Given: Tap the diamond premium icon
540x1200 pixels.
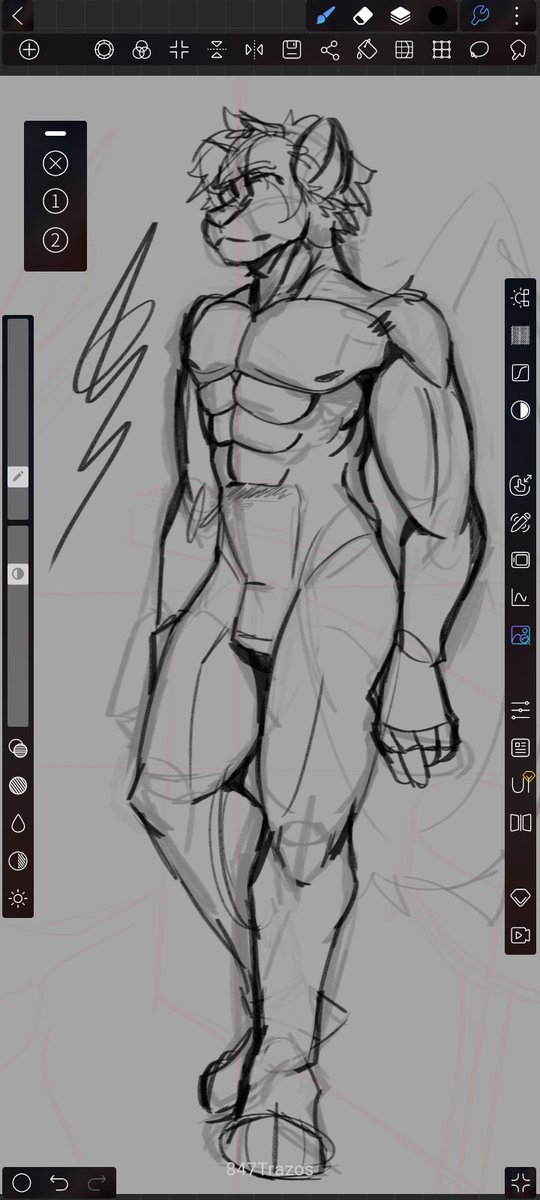Looking at the screenshot, I should pos(520,898).
